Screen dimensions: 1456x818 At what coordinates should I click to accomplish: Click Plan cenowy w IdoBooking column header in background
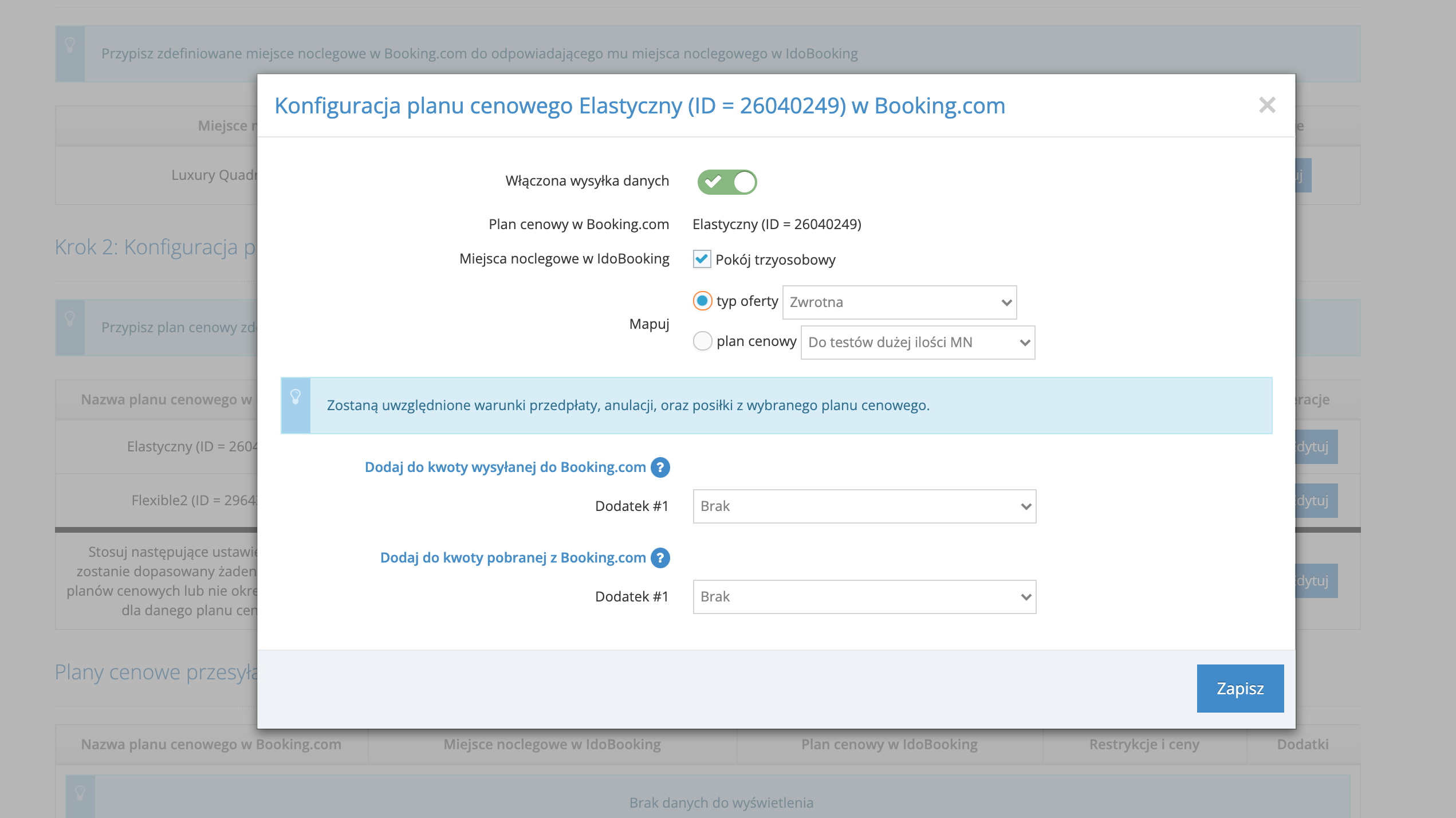(x=889, y=744)
